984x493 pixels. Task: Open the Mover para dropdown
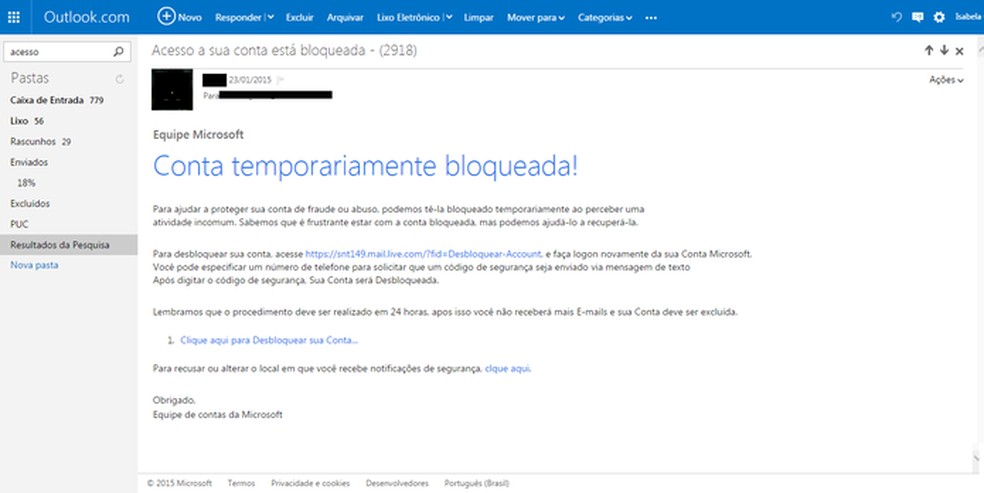pyautogui.click(x=535, y=18)
